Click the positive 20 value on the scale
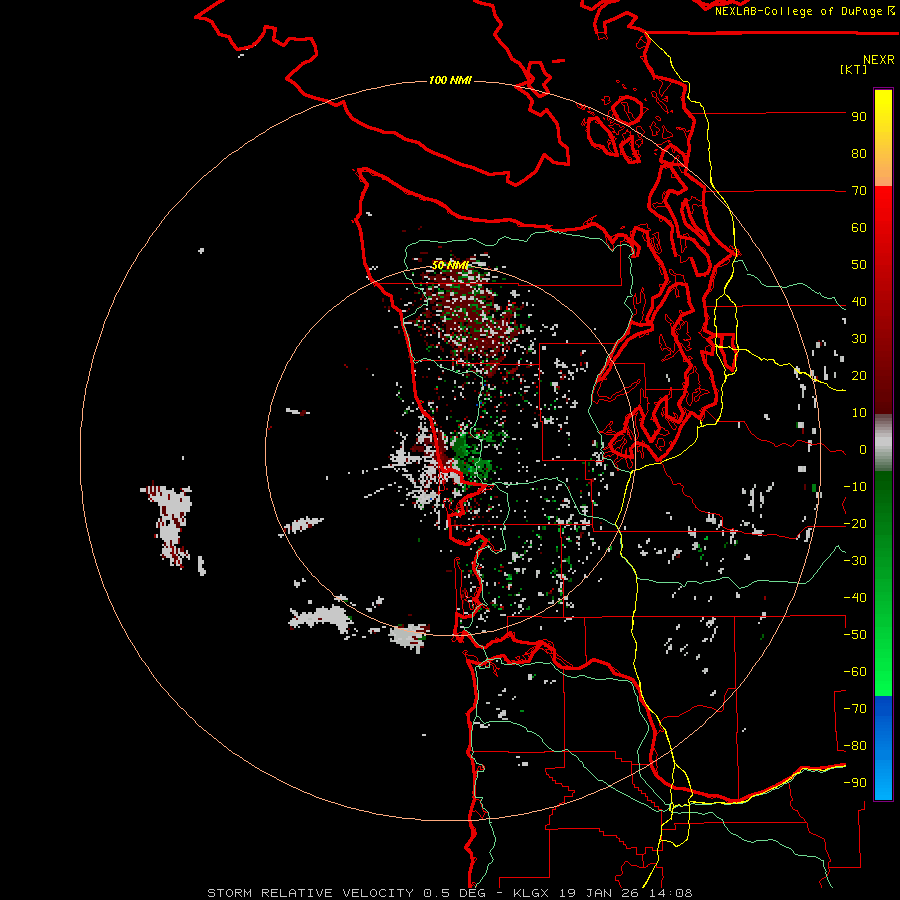900x900 pixels. tap(859, 375)
